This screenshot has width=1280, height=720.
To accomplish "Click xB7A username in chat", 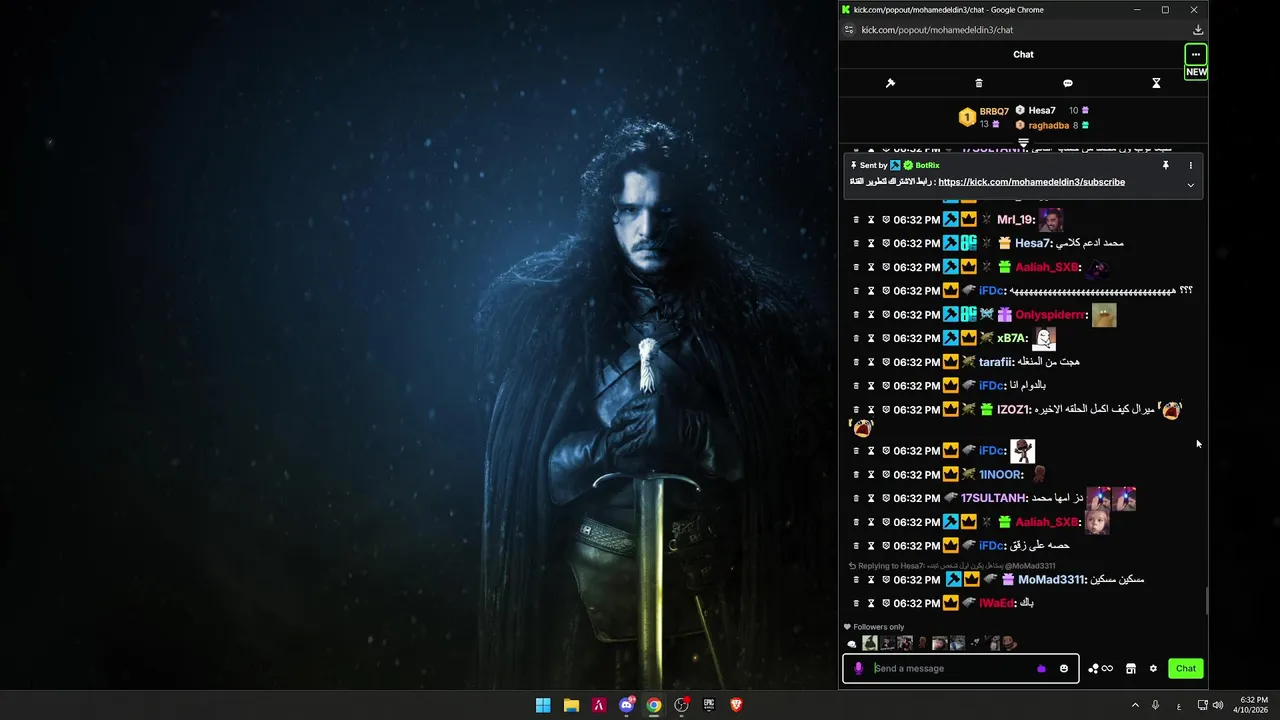I will (1011, 339).
